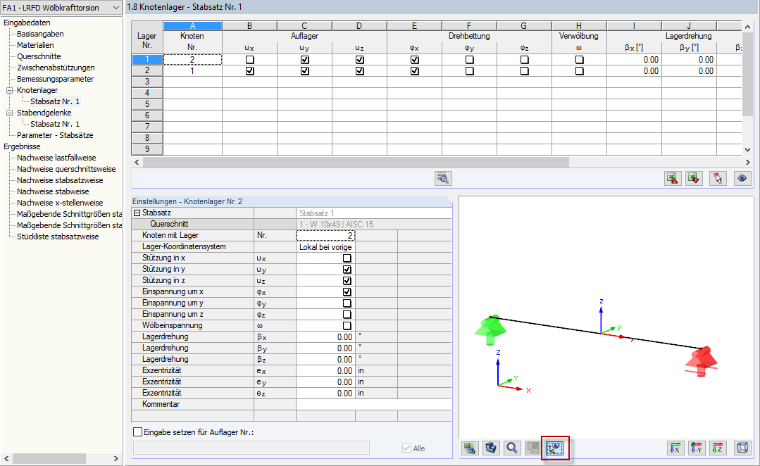
Task: Click the zoom magnifier icon below the preview
Action: pos(511,448)
